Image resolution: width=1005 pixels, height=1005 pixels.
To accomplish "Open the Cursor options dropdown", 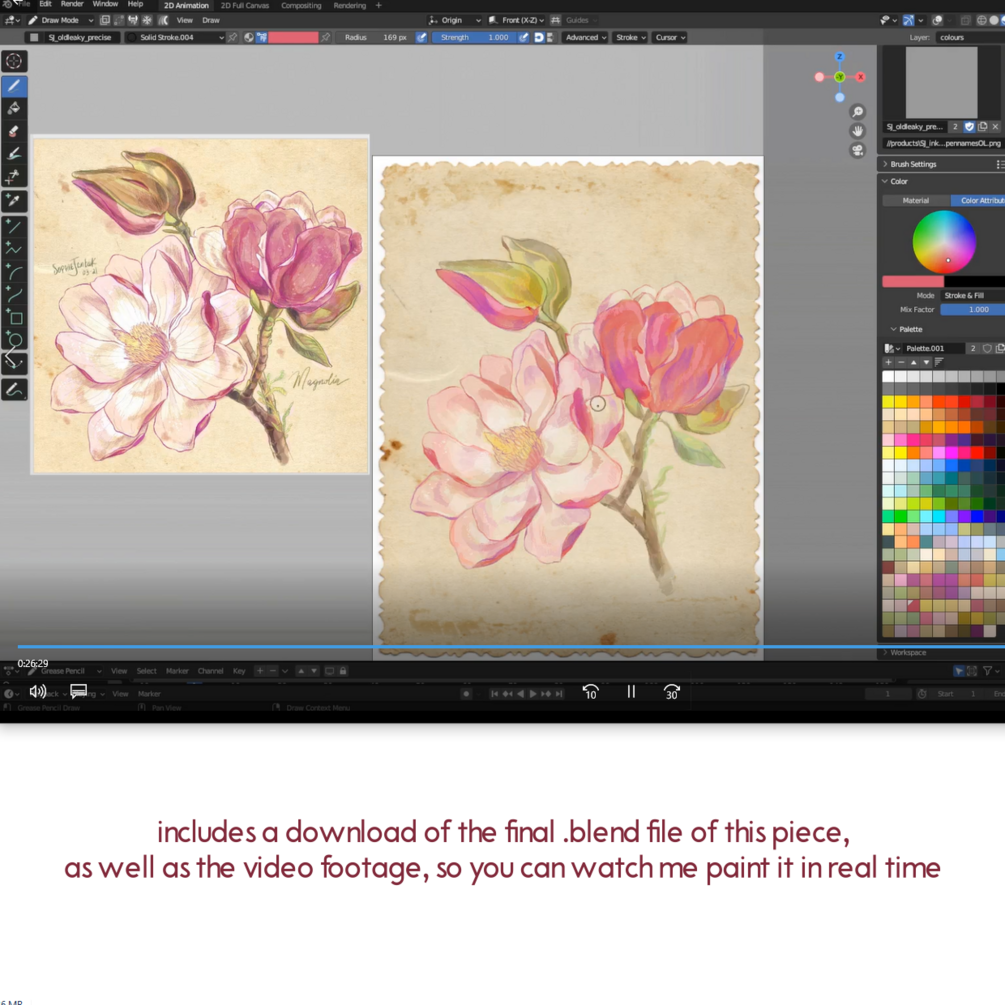I will click(x=670, y=37).
